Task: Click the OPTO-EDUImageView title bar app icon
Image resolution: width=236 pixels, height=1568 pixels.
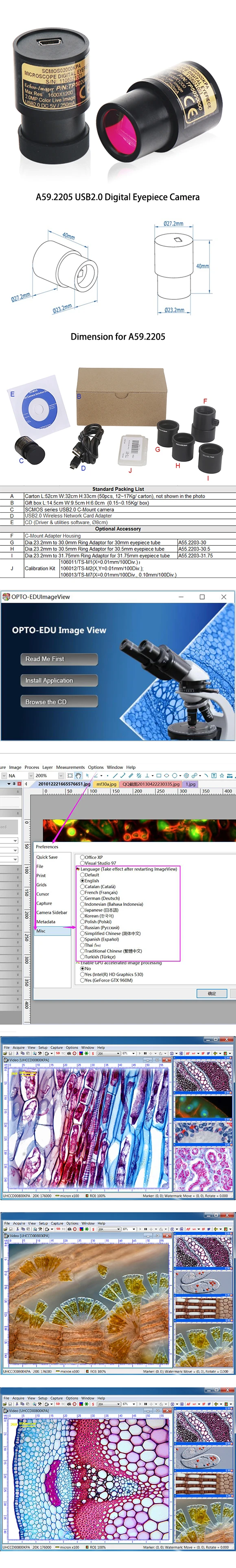Action: pos(5,597)
